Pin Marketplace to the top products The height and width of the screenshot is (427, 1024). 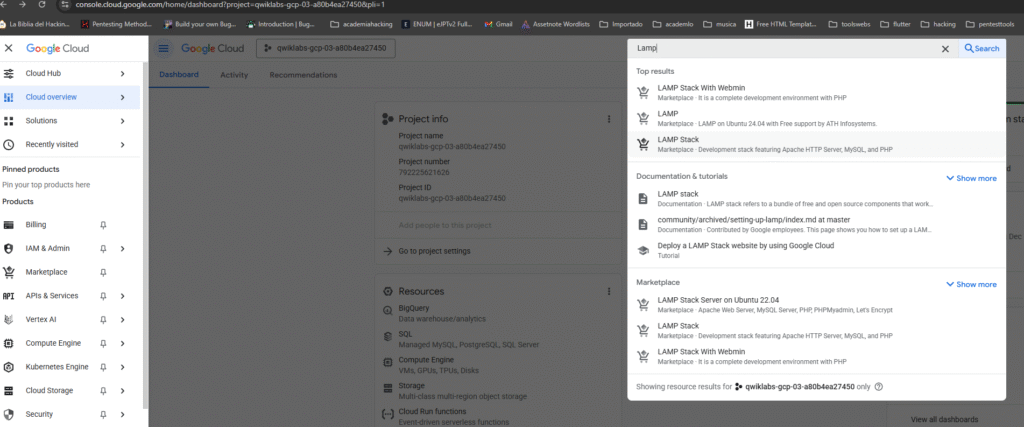click(104, 272)
